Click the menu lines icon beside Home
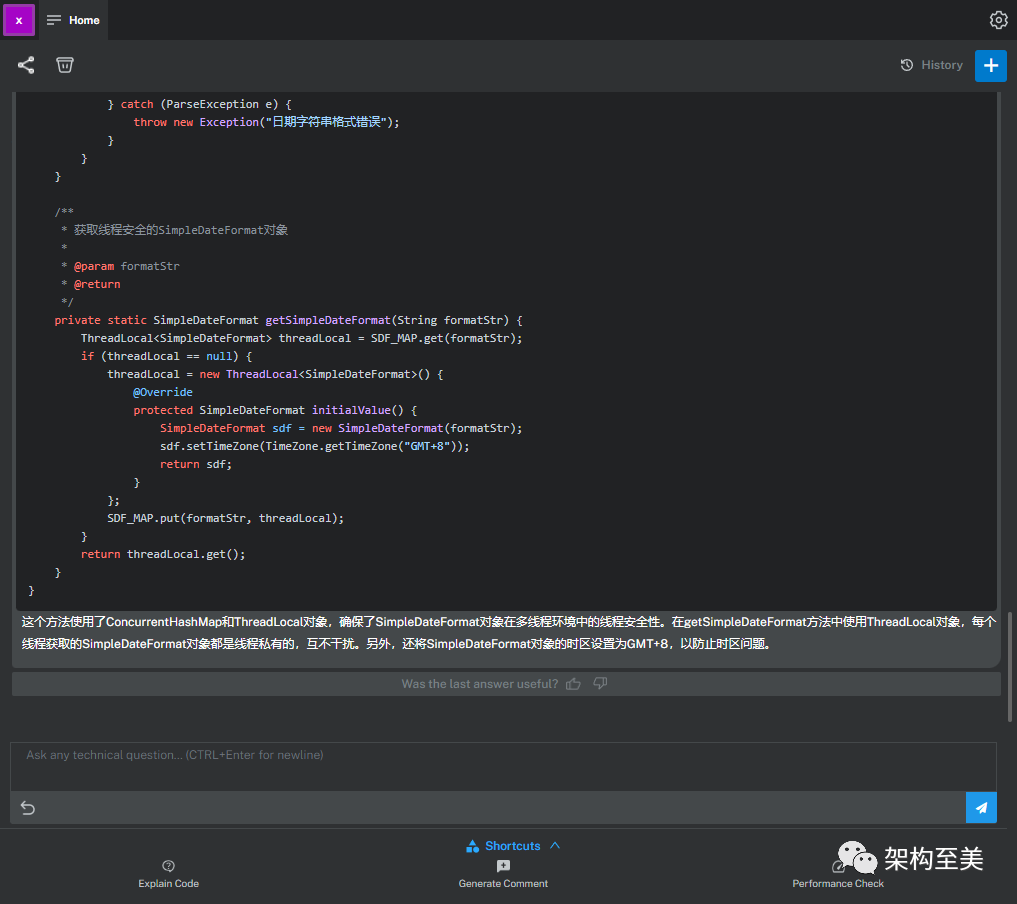The height and width of the screenshot is (904, 1017). click(x=54, y=20)
